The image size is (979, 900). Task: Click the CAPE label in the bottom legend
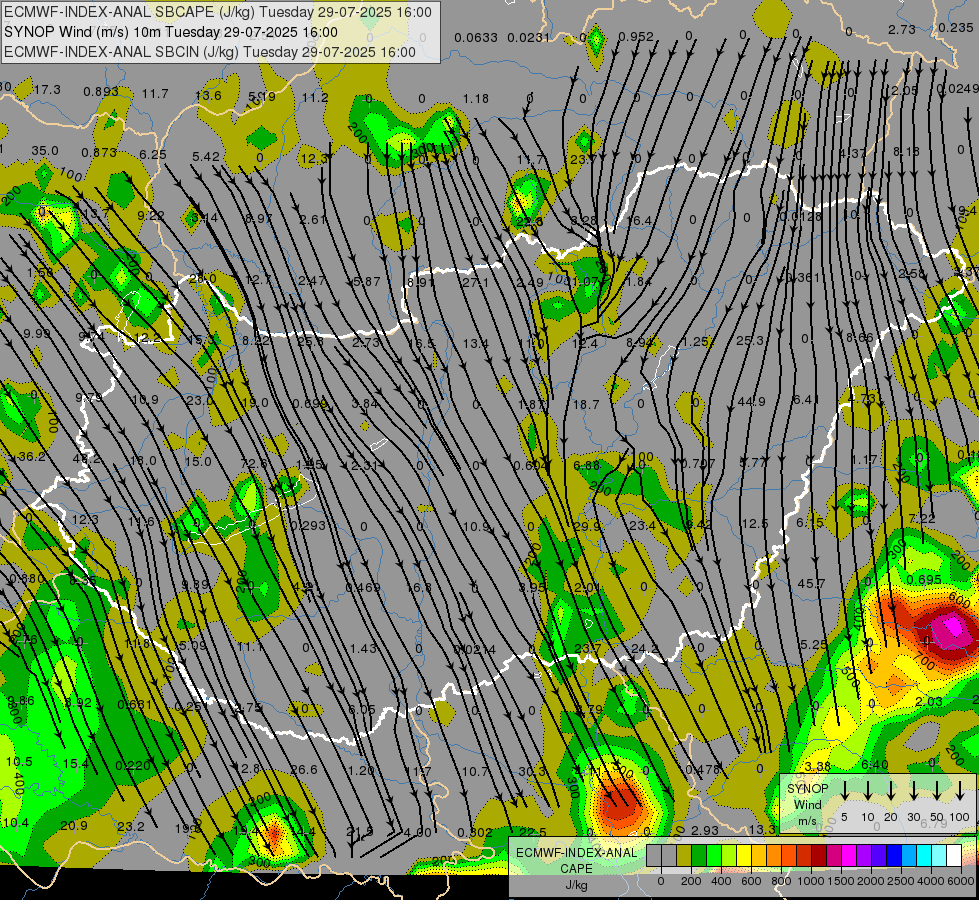pos(576,869)
